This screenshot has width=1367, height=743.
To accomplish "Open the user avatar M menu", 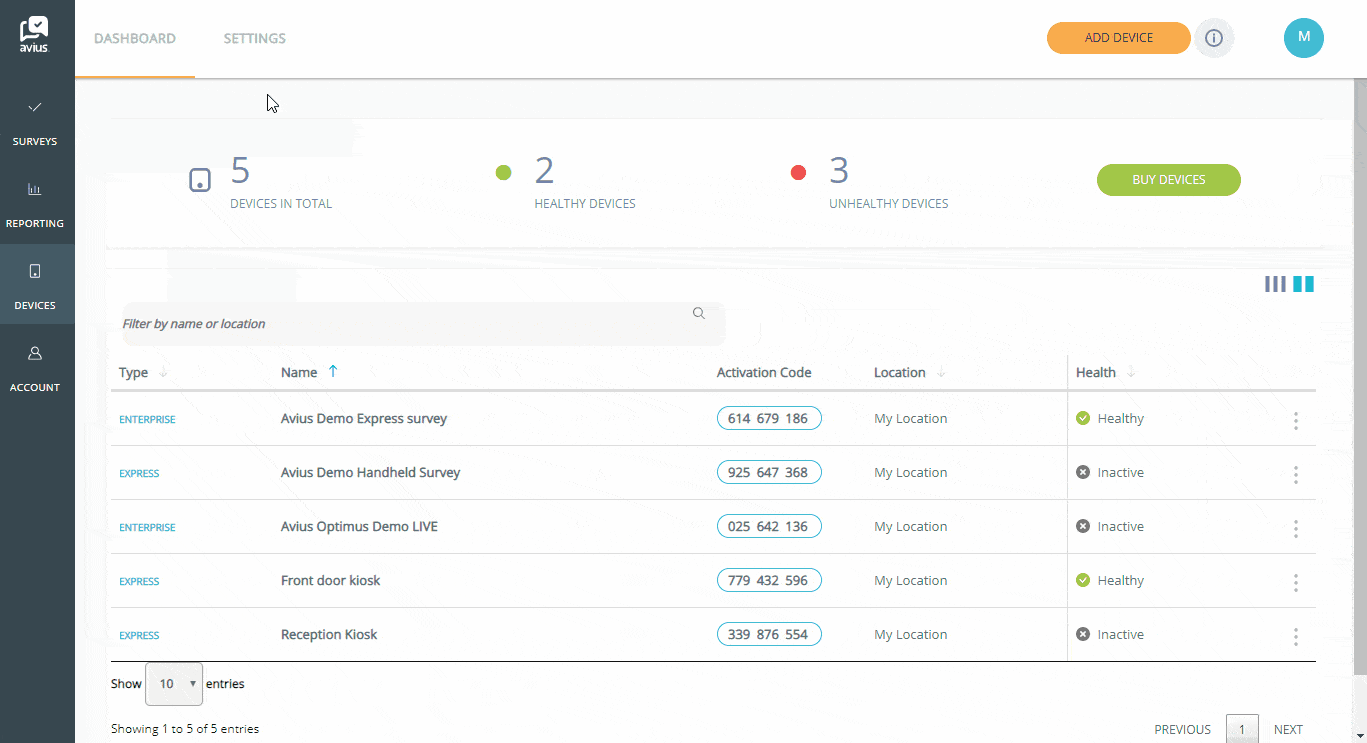I will (x=1303, y=38).
